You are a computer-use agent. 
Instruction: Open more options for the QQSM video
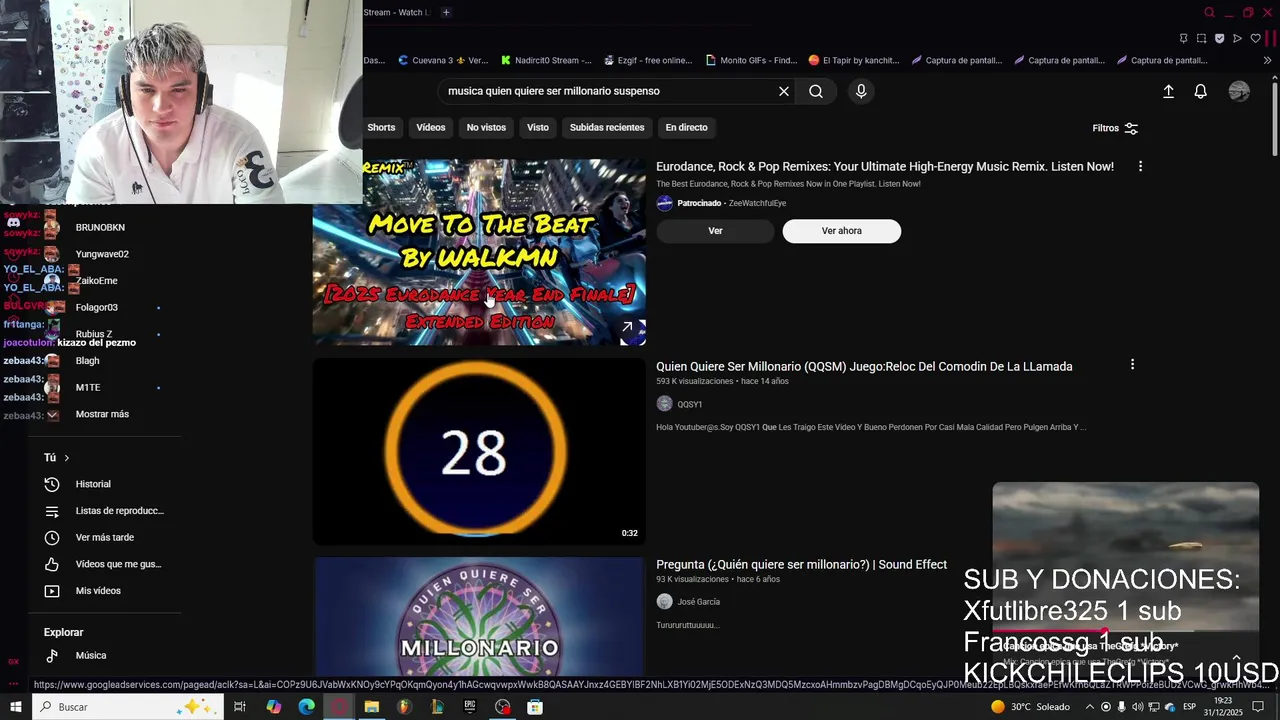click(1132, 365)
